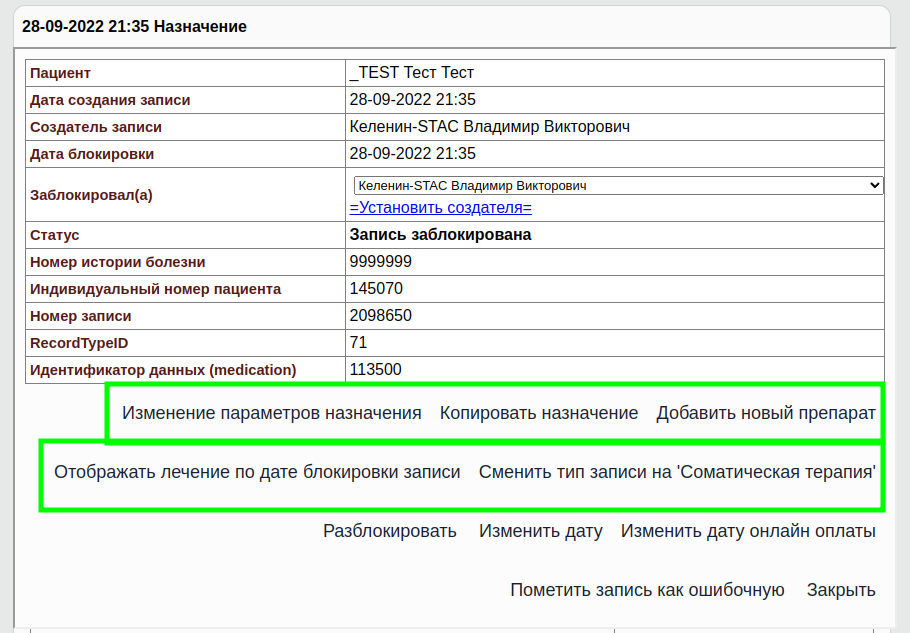The height and width of the screenshot is (633, 910).
Task: Click the 'Номер истории болезни' label
Action: (x=118, y=262)
